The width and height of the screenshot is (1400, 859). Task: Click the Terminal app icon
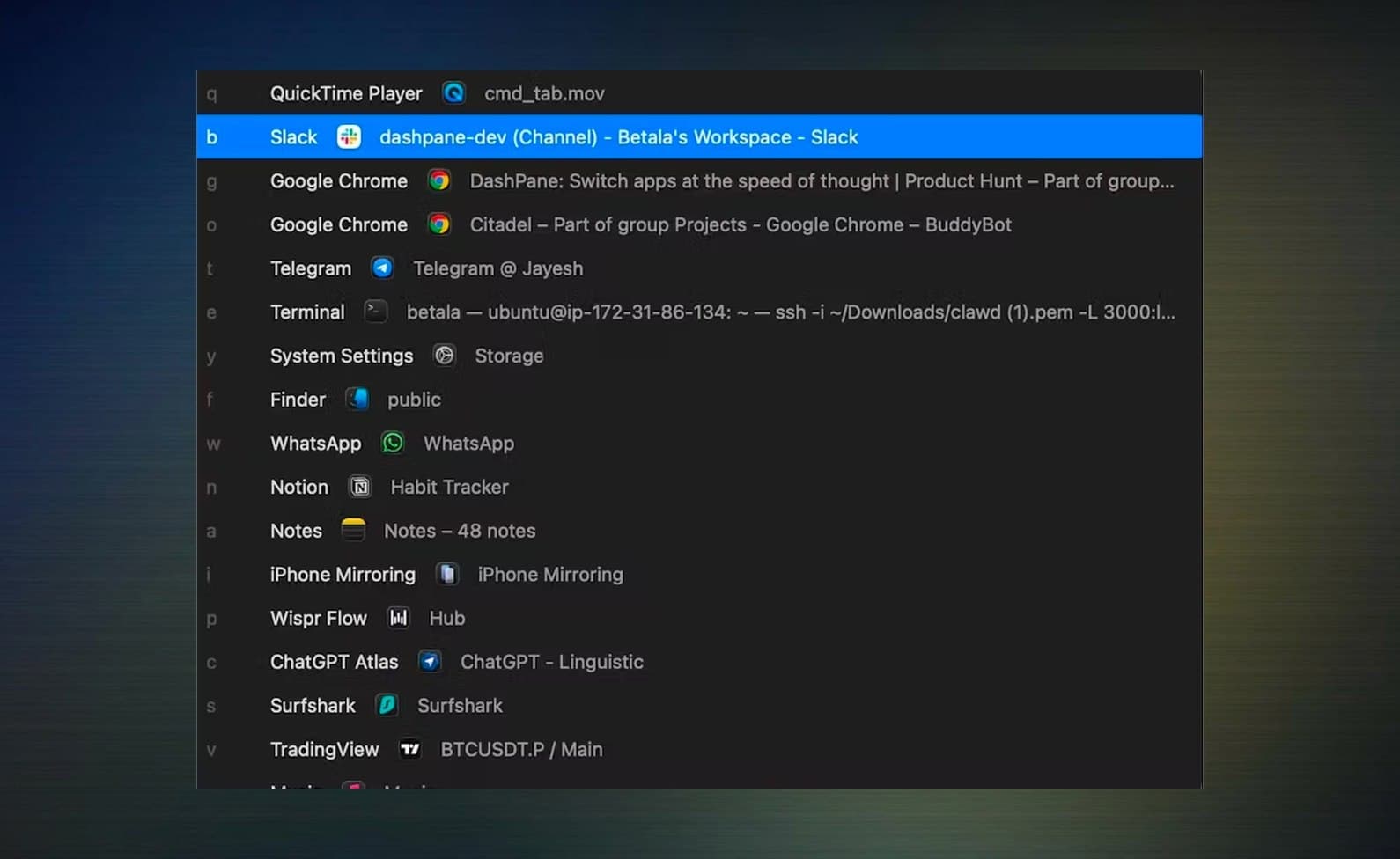pyautogui.click(x=376, y=312)
